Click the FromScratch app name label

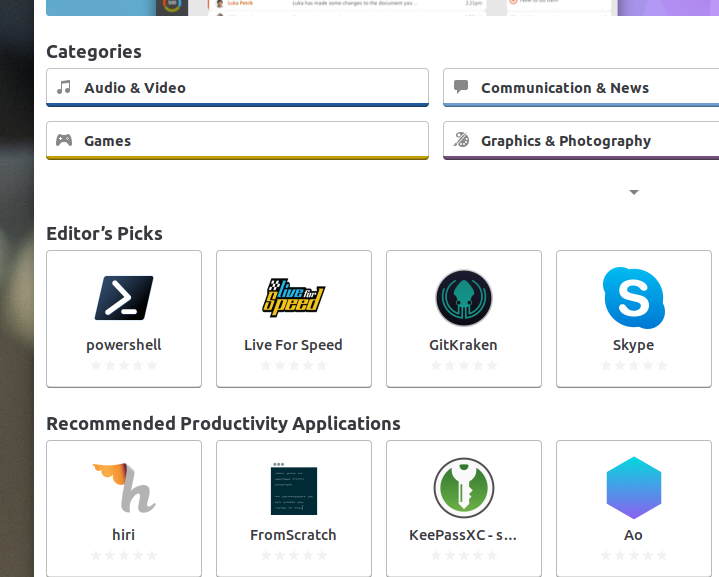click(293, 535)
